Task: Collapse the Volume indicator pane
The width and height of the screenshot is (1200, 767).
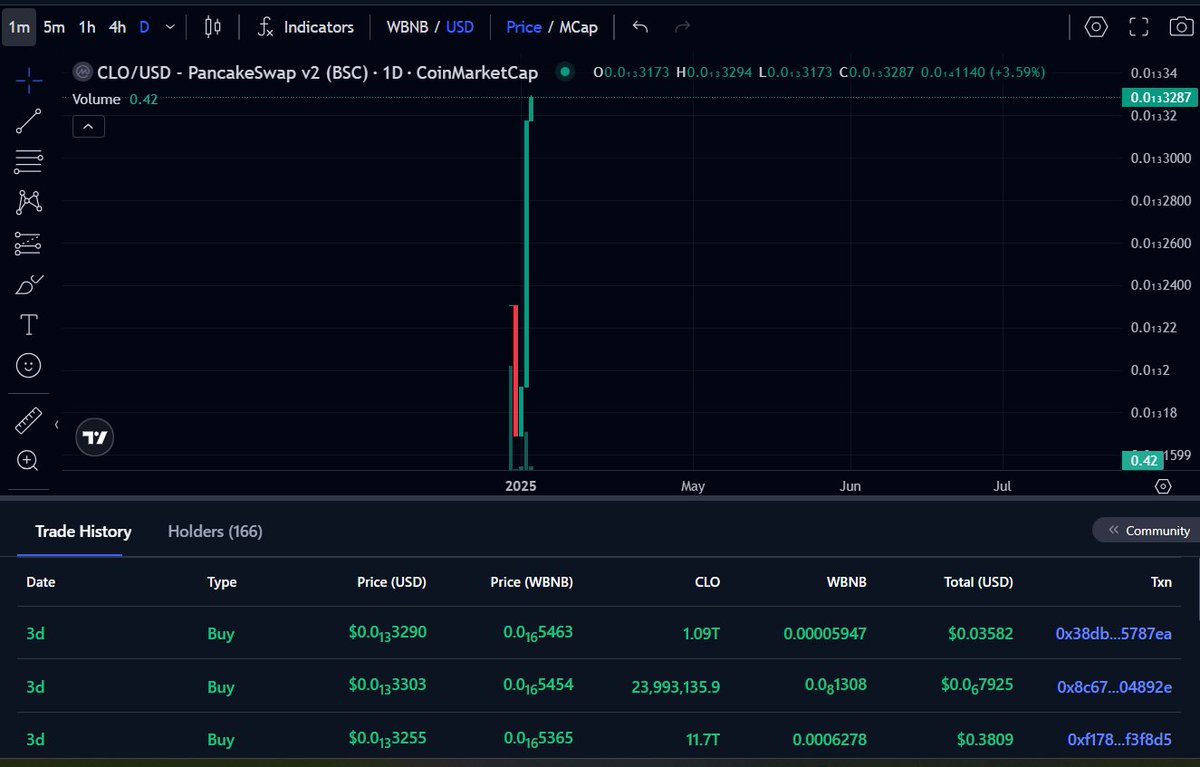Action: 88,126
